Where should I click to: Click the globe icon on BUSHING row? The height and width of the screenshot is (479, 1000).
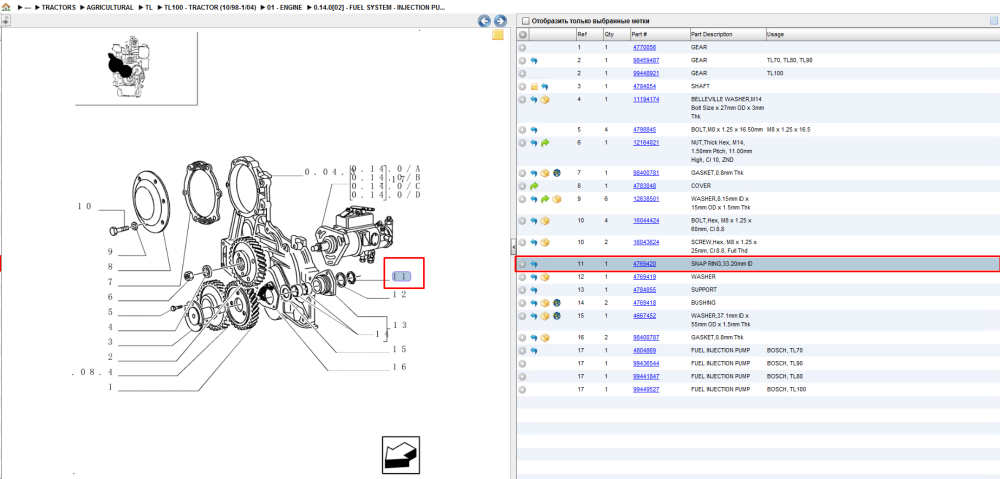tap(557, 303)
